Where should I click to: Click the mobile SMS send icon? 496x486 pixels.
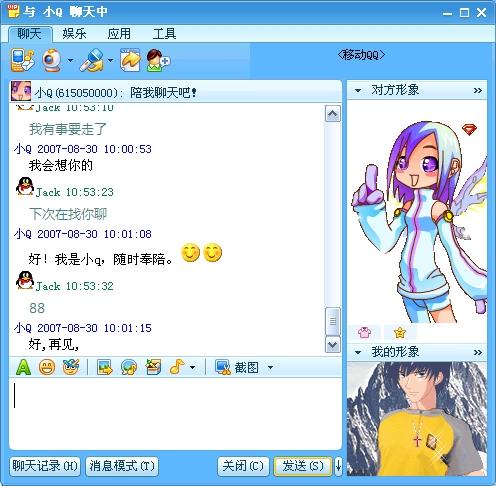(x=22, y=60)
